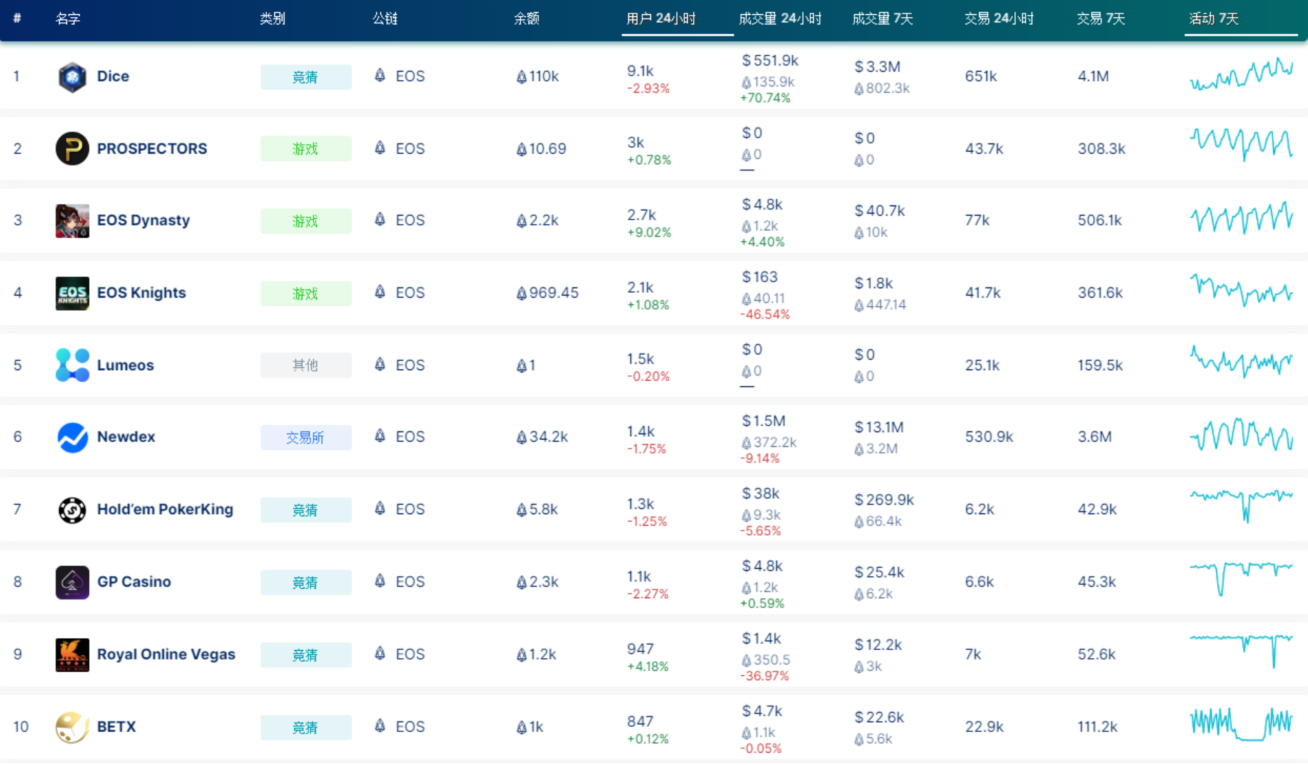The image size is (1308, 765).
Task: Click the 111.2k 7-day transactions for BETX
Action: pos(1098,727)
